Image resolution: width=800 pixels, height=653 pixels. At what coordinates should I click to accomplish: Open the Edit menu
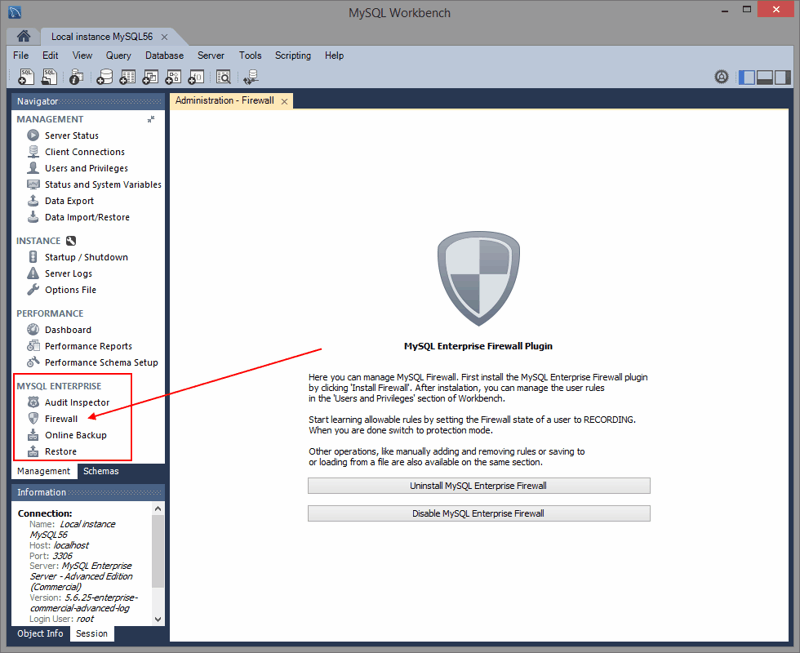50,55
